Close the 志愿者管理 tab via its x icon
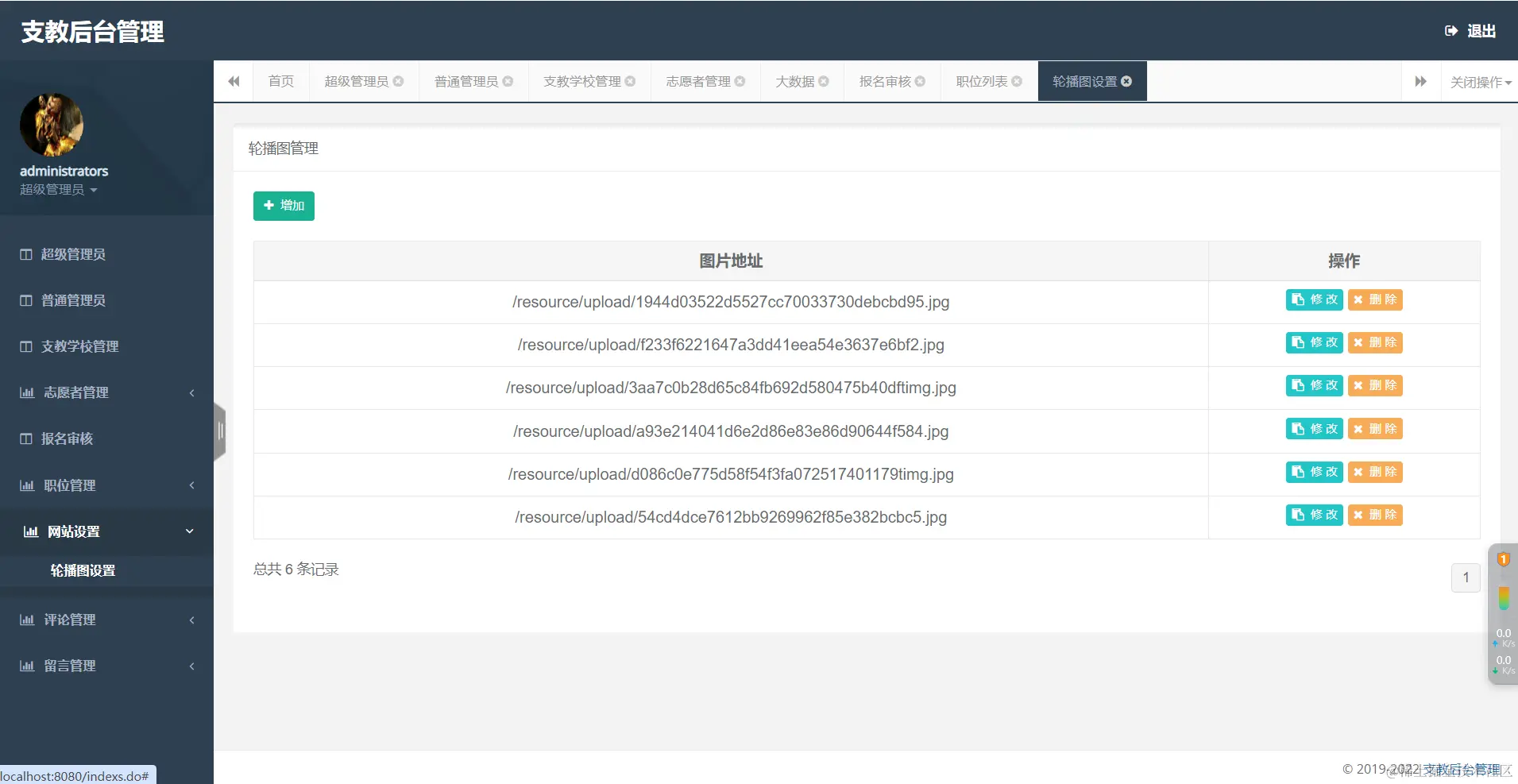This screenshot has width=1518, height=784. [740, 81]
